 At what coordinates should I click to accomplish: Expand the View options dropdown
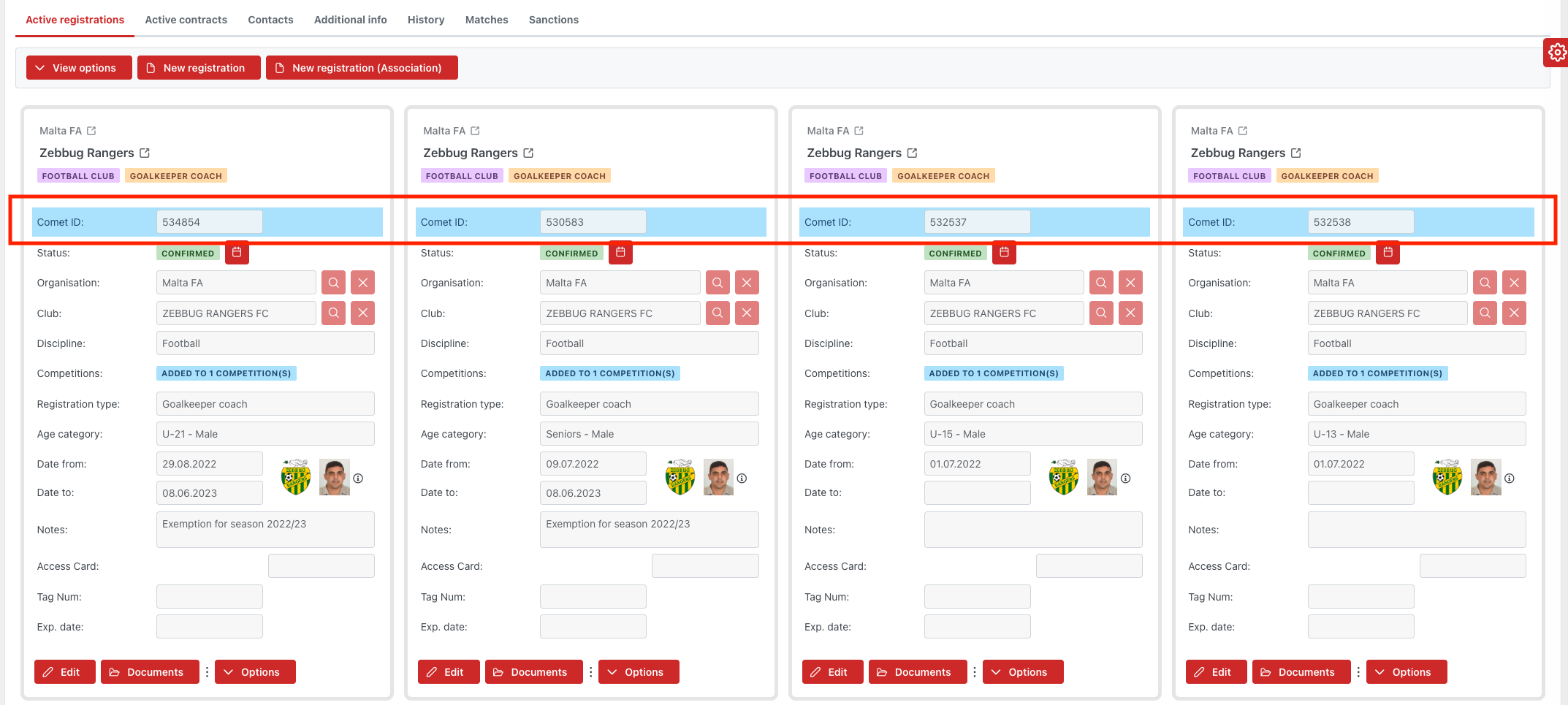(79, 68)
